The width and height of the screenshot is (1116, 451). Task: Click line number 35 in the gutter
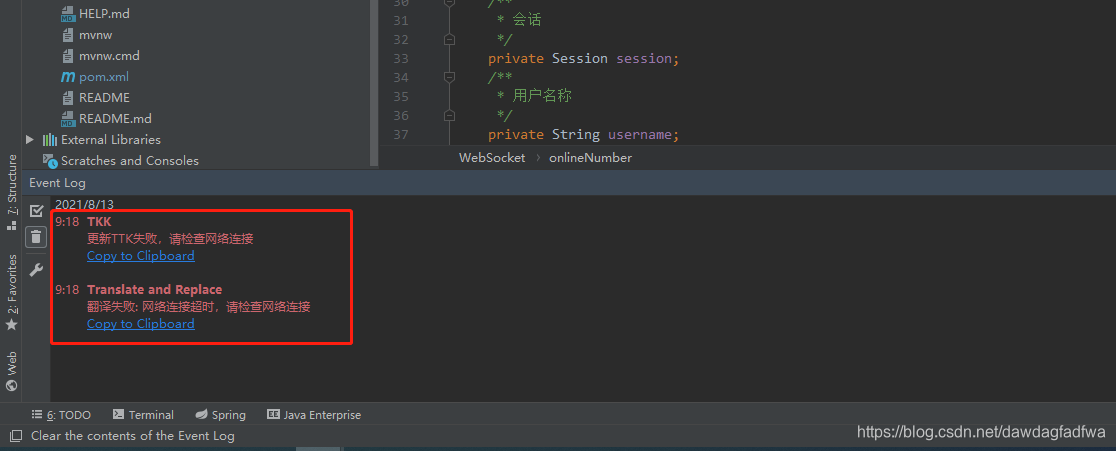pyautogui.click(x=401, y=96)
